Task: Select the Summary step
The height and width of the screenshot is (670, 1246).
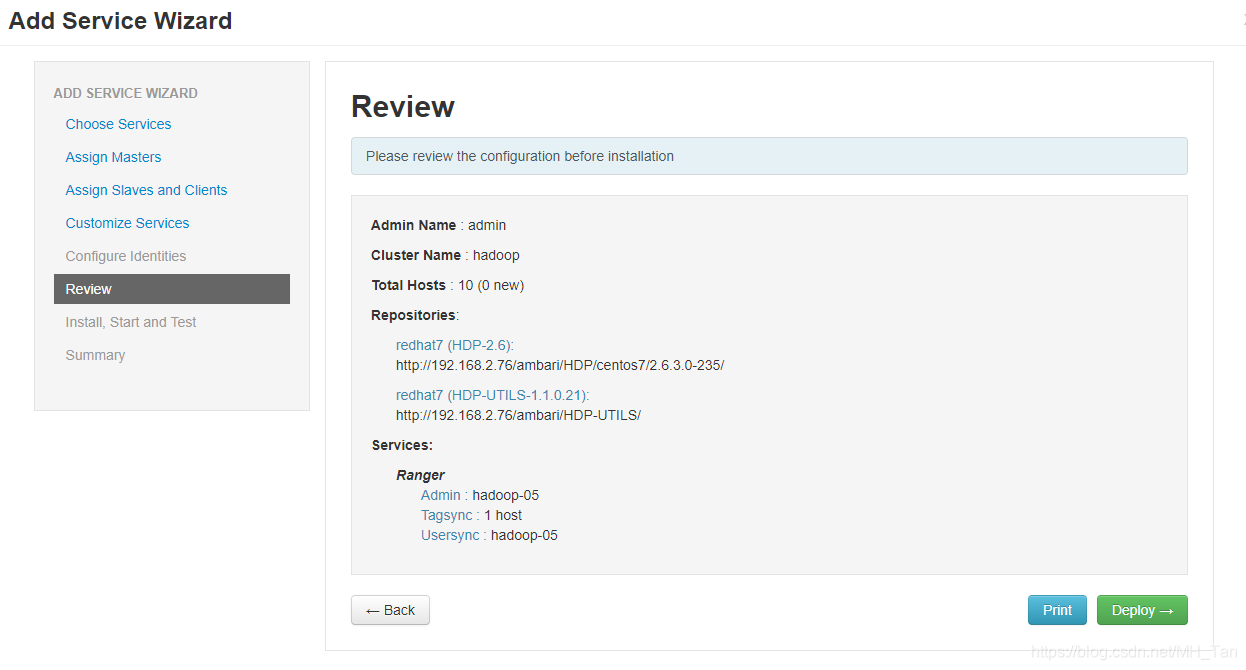Action: point(95,355)
